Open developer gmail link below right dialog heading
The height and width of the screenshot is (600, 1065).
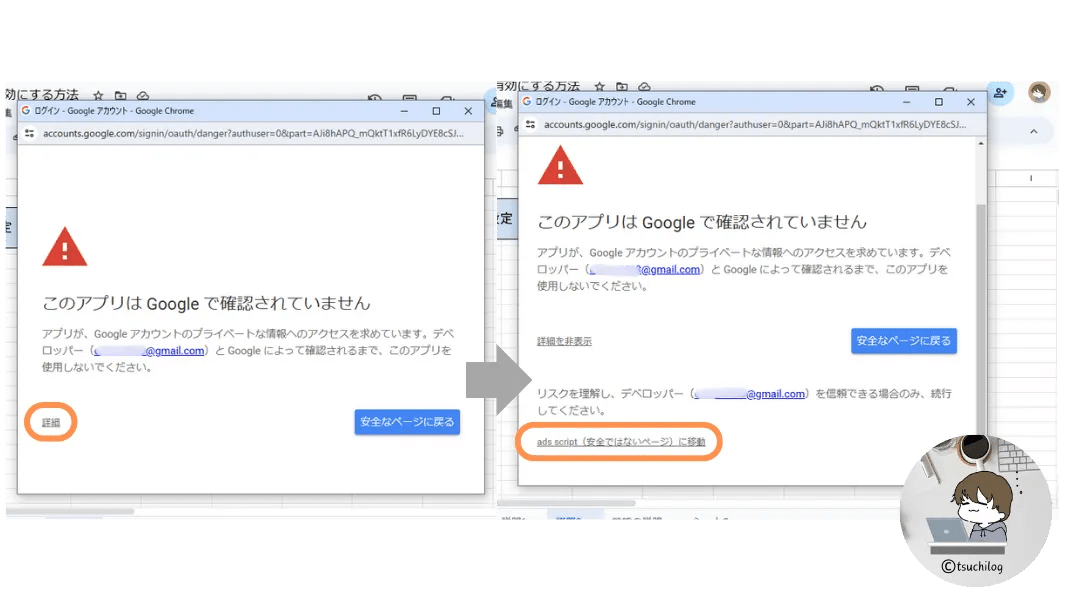pos(645,270)
